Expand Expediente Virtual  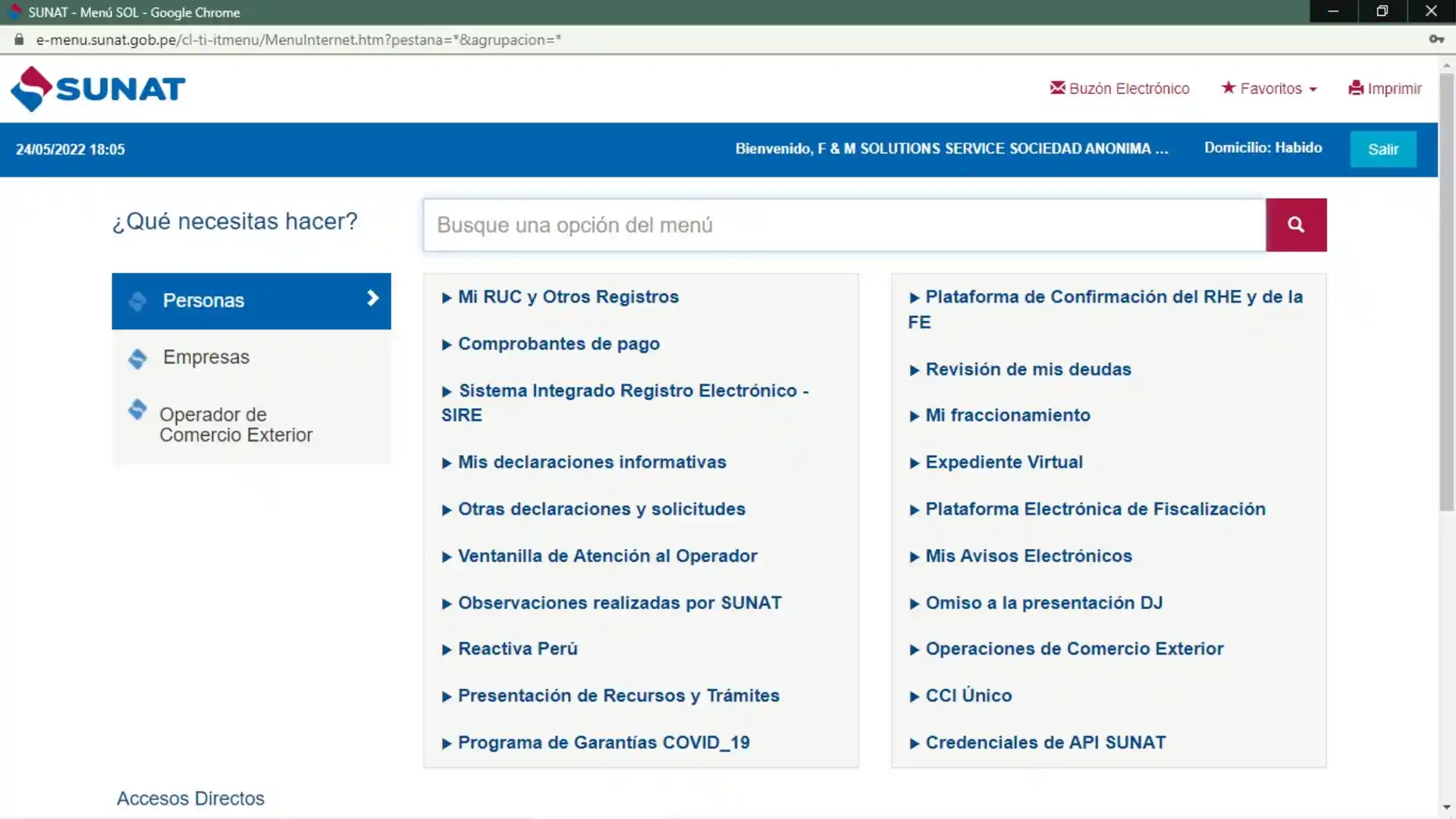click(x=996, y=462)
